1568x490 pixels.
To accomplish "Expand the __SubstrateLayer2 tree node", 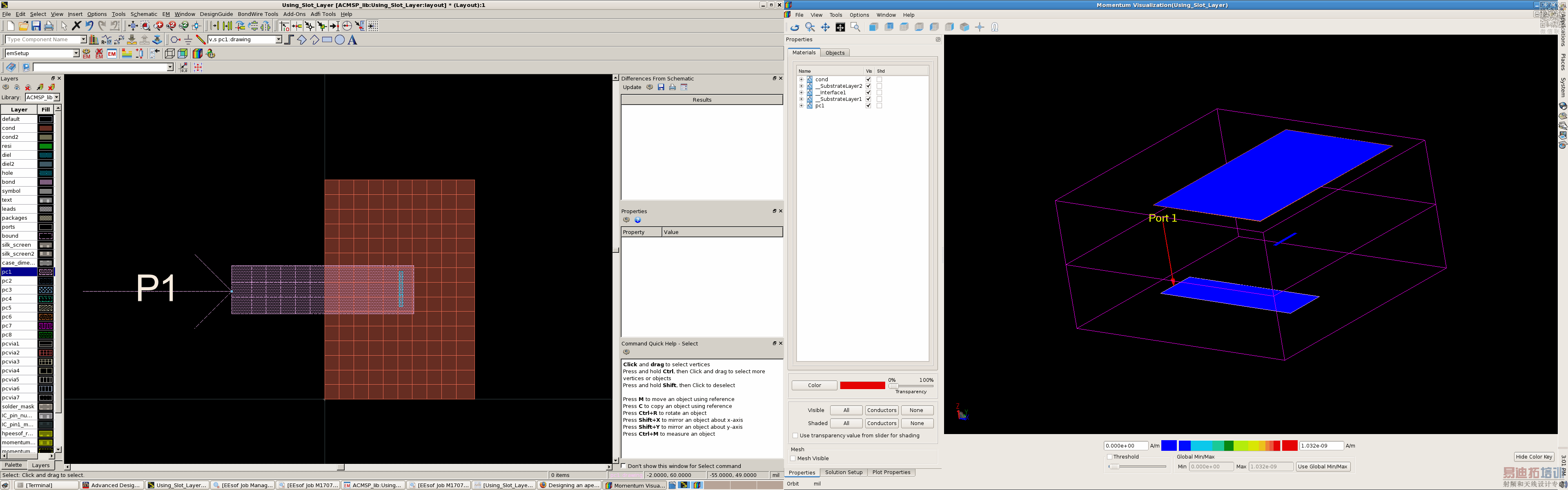I will point(801,86).
